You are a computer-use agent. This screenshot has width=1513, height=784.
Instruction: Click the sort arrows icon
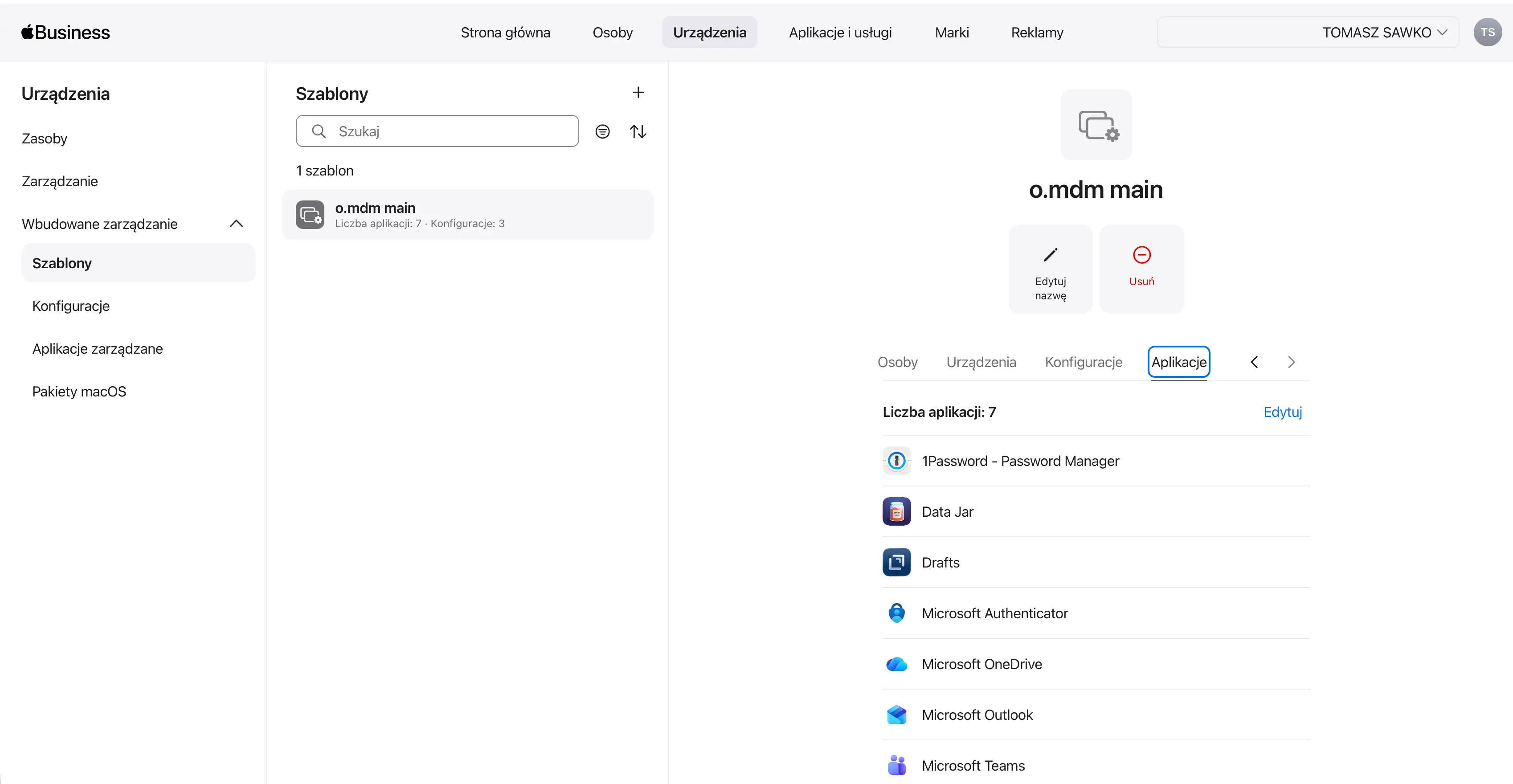[x=638, y=131]
